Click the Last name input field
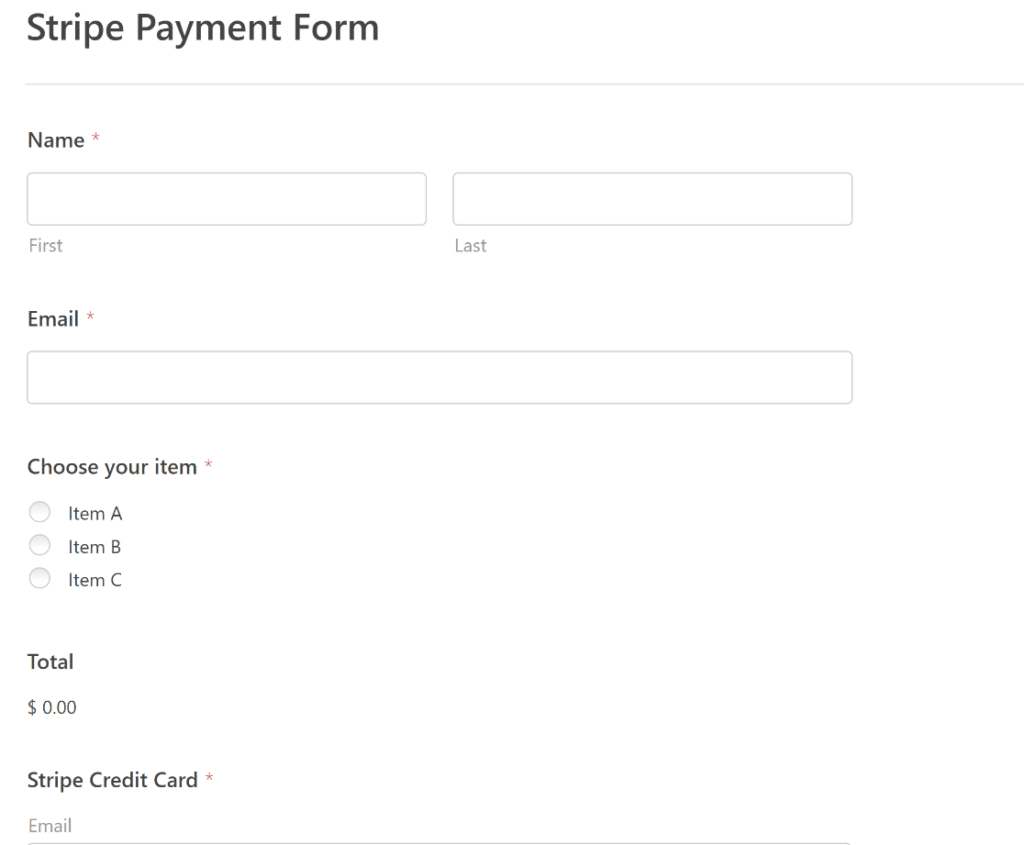The height and width of the screenshot is (845, 1024). [x=652, y=198]
